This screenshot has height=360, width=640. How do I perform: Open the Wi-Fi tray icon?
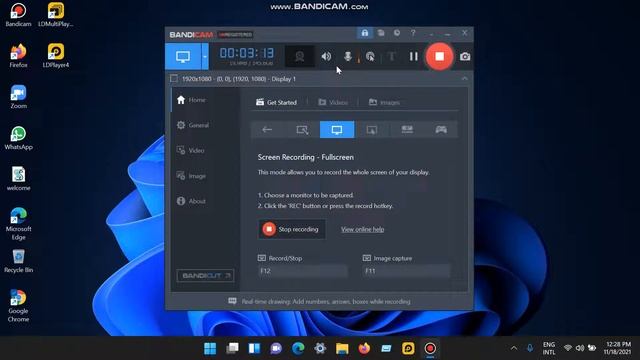click(x=568, y=348)
